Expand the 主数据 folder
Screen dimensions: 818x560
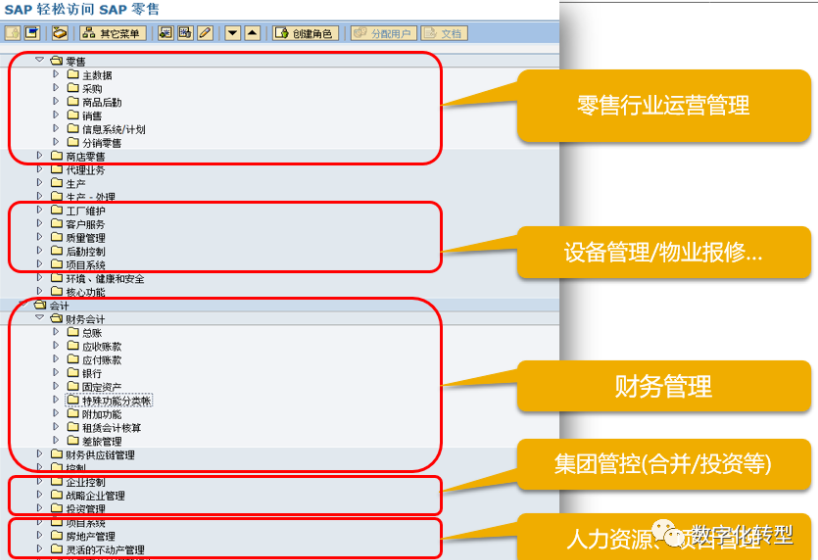pyautogui.click(x=56, y=74)
